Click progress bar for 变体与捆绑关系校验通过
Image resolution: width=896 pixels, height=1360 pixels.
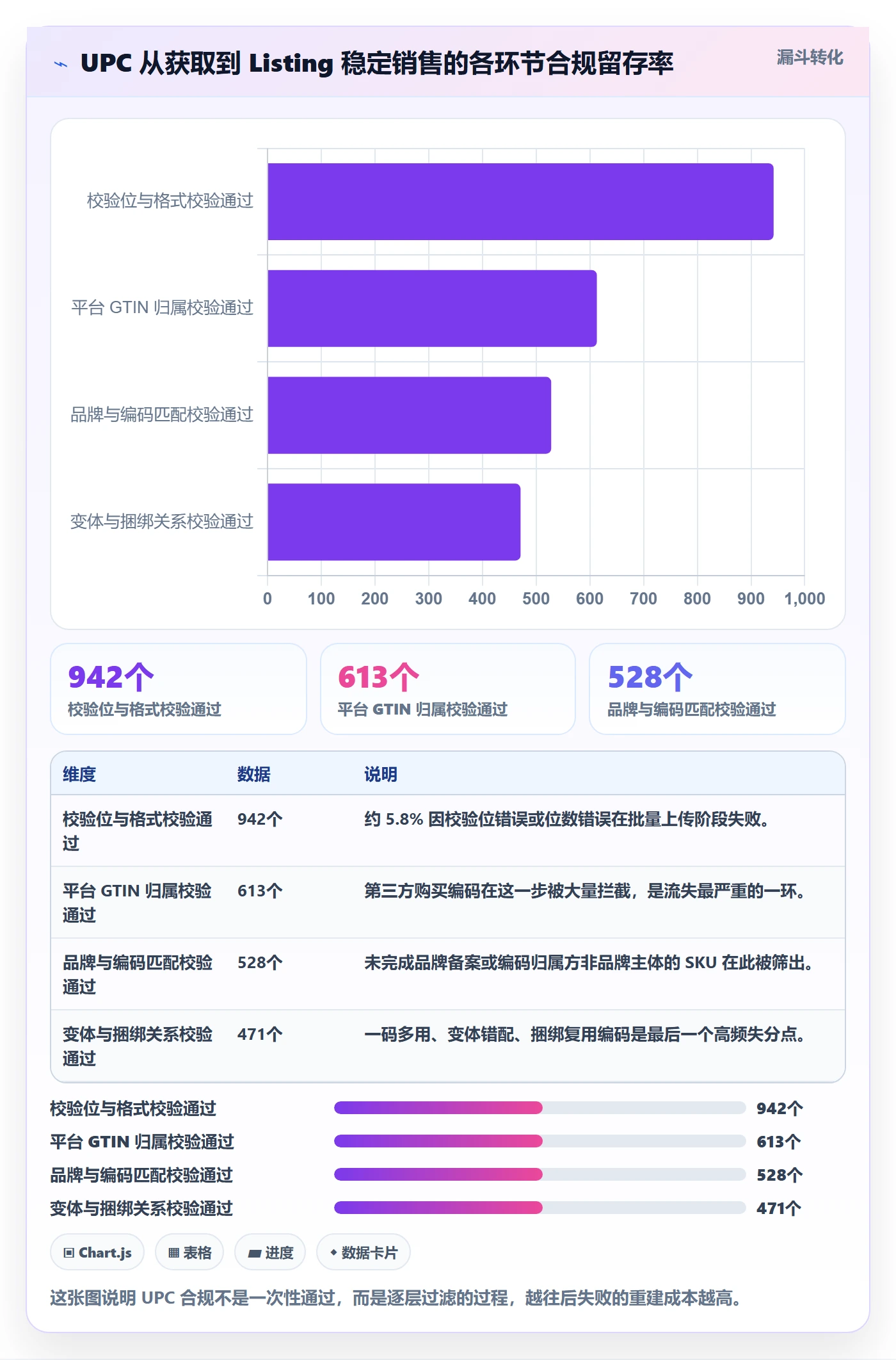click(540, 1208)
